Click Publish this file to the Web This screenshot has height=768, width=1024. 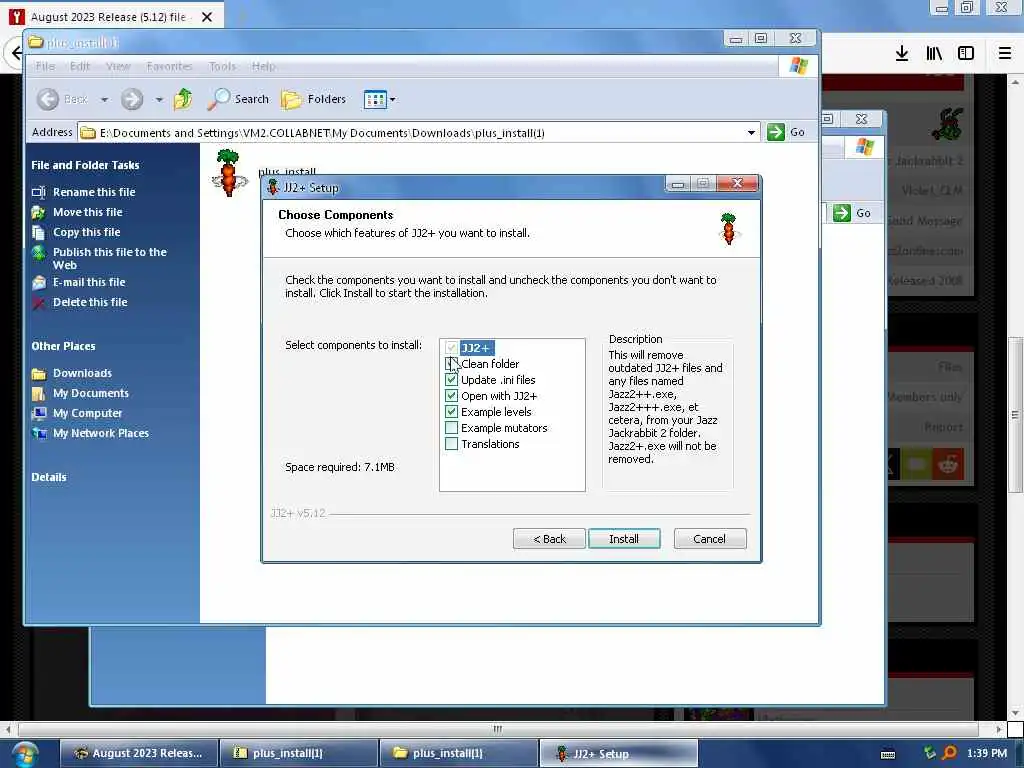tap(110, 259)
